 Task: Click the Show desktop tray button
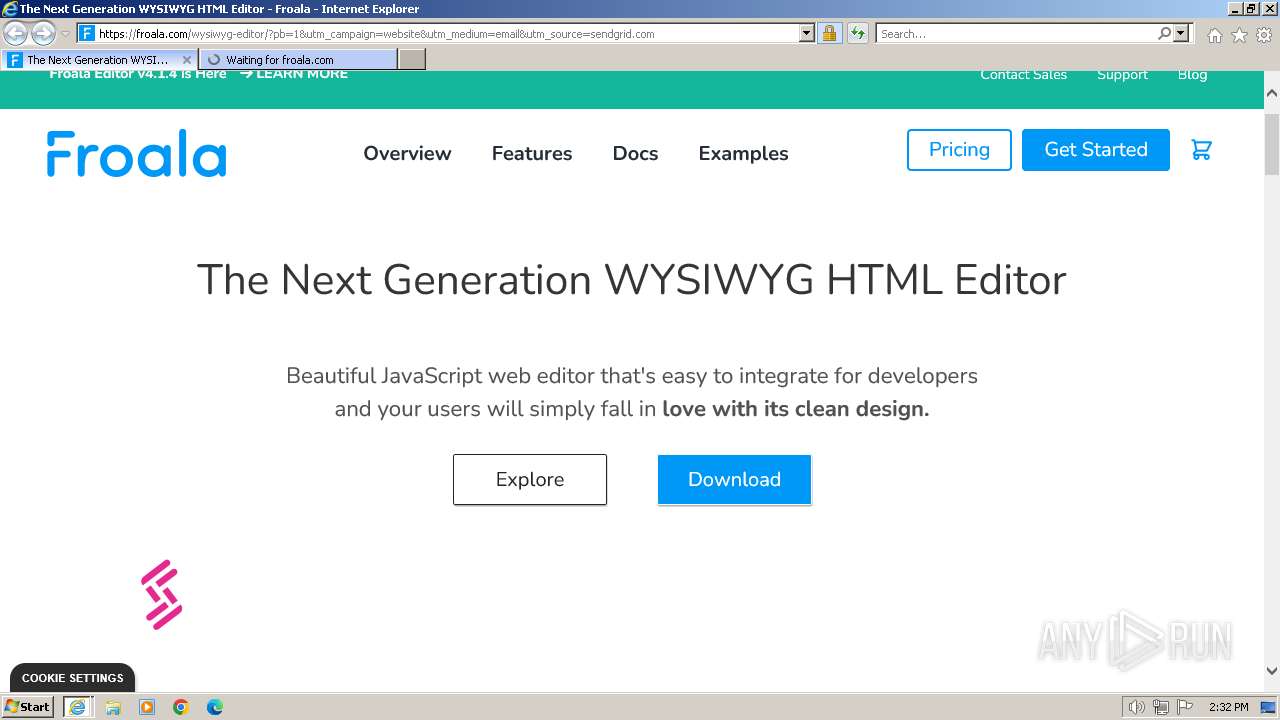[1269, 707]
